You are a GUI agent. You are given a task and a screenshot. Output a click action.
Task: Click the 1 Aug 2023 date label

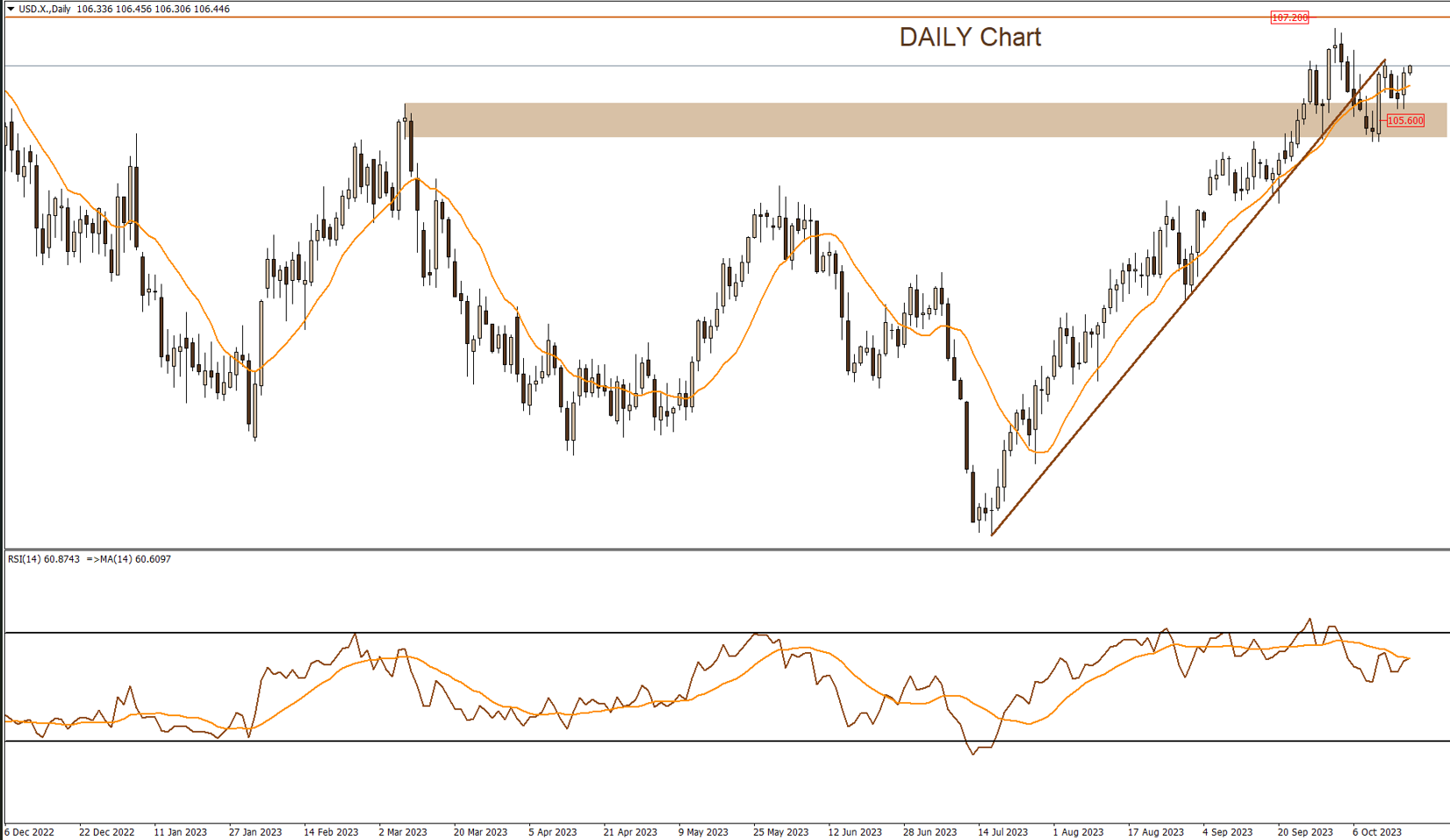(1079, 832)
